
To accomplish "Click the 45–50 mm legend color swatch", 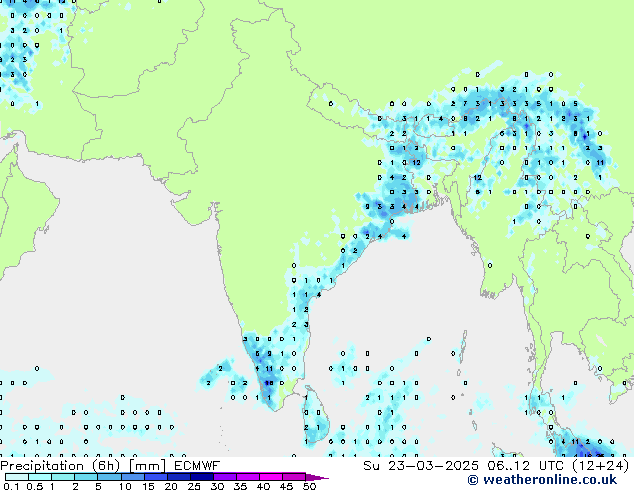I will 294,477.
